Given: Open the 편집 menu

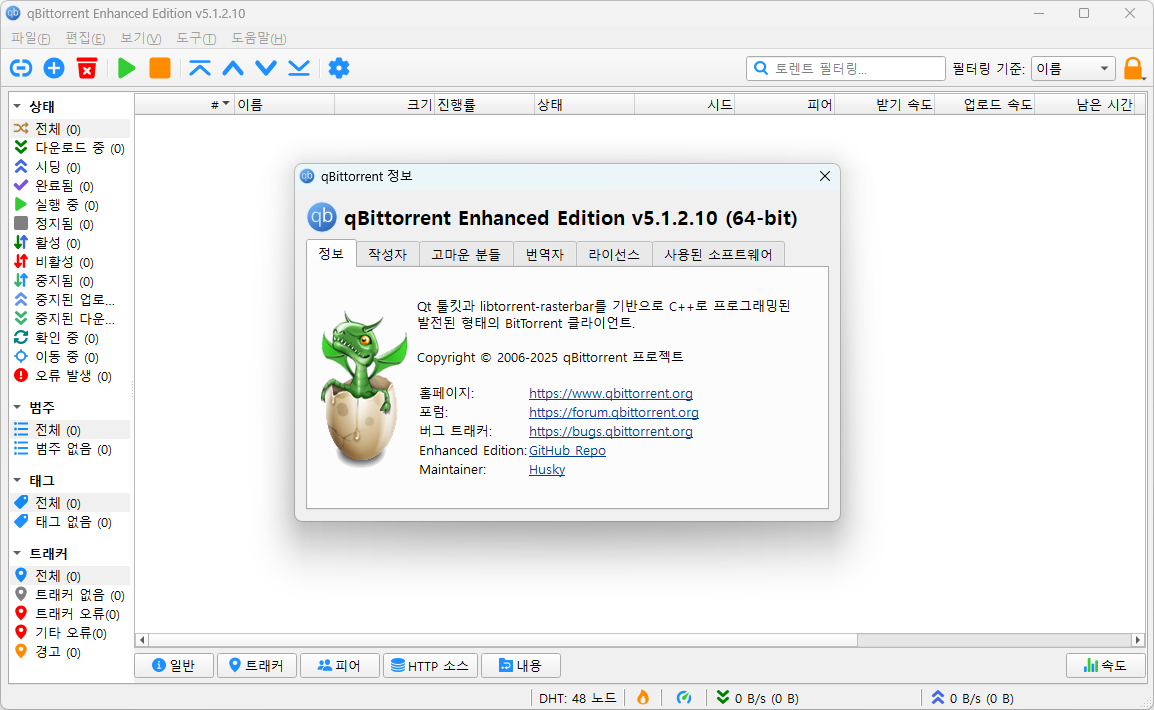Looking at the screenshot, I should (85, 38).
